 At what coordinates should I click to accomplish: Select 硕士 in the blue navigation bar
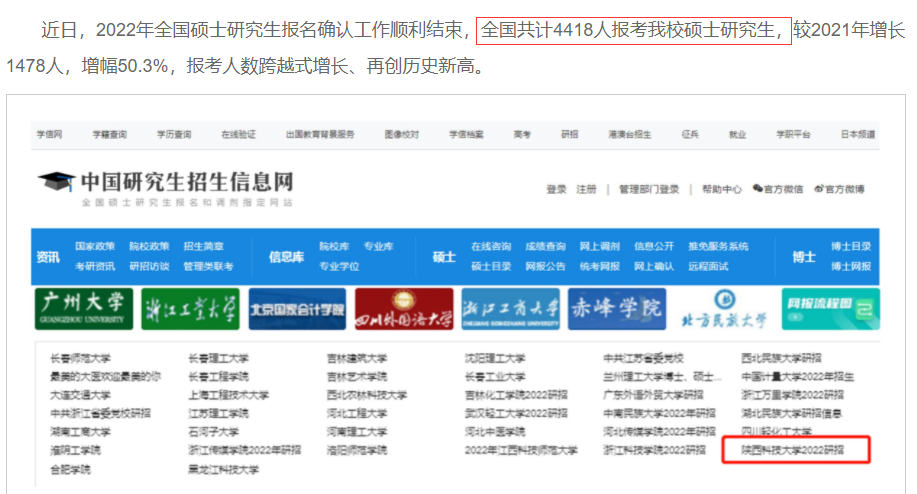coord(444,257)
